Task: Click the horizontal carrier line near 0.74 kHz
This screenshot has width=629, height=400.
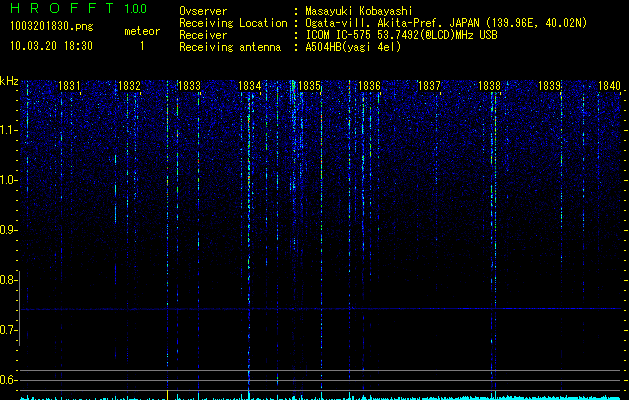Action: click(x=321, y=309)
